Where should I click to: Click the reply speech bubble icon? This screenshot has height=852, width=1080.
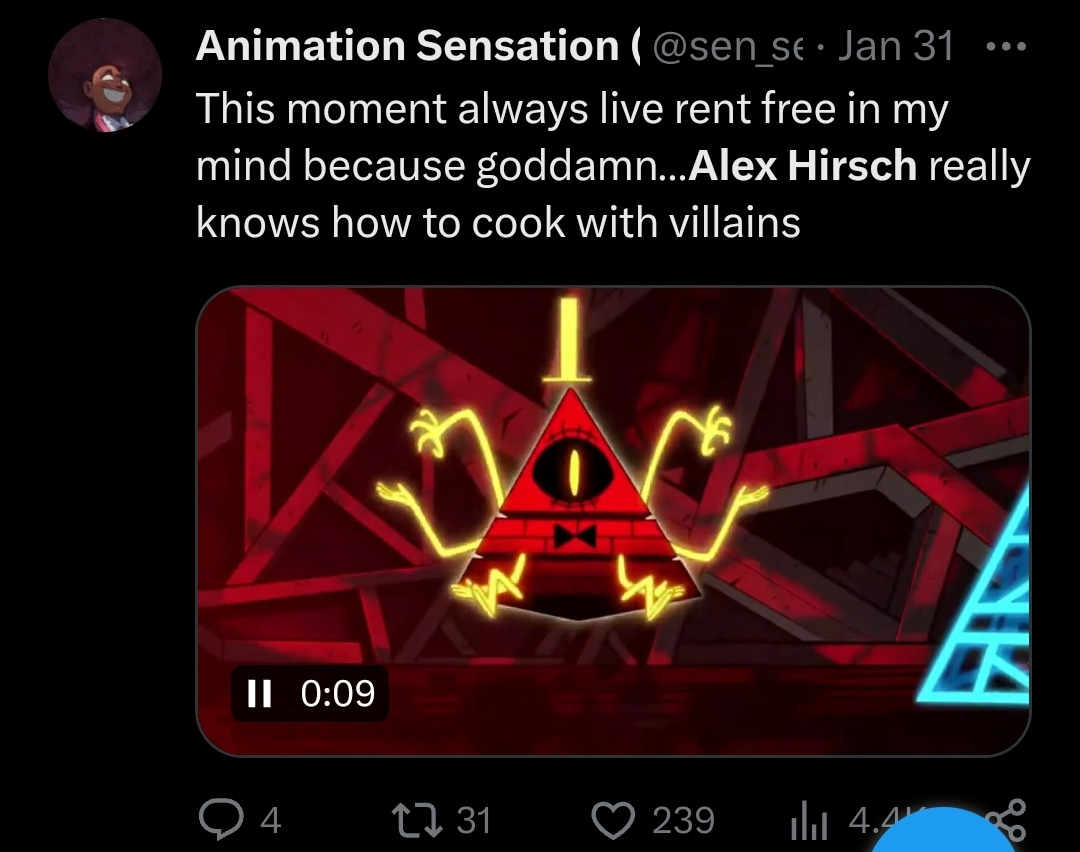coord(220,820)
